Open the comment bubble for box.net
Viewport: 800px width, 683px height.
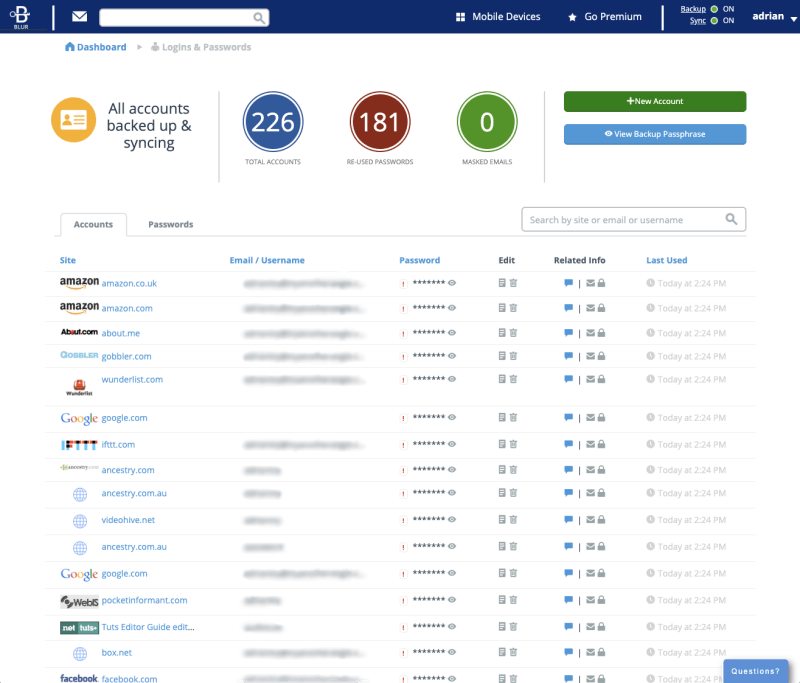tap(568, 652)
